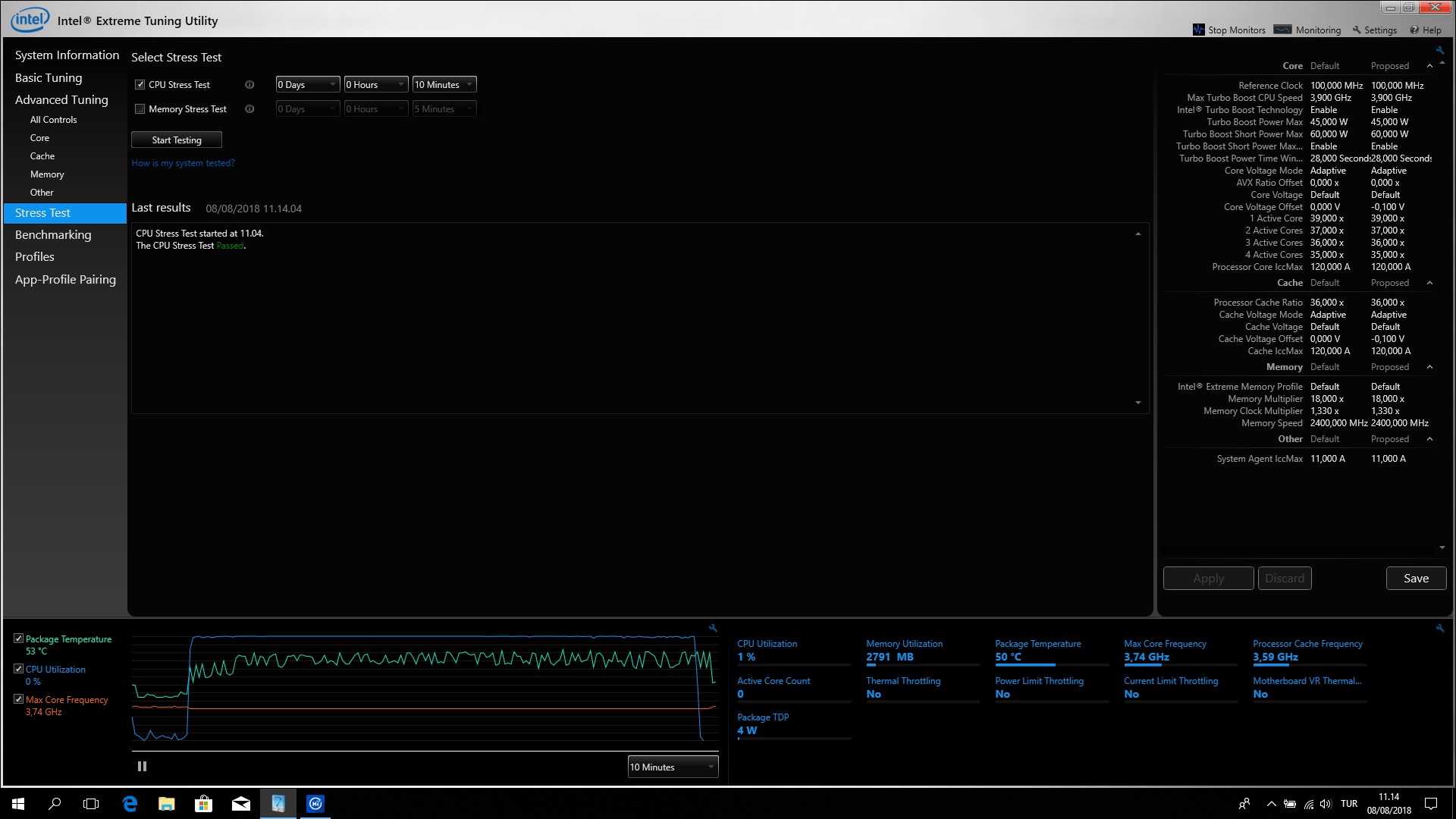
Task: Toggle the CPU Utilization graph checkbox
Action: [19, 669]
